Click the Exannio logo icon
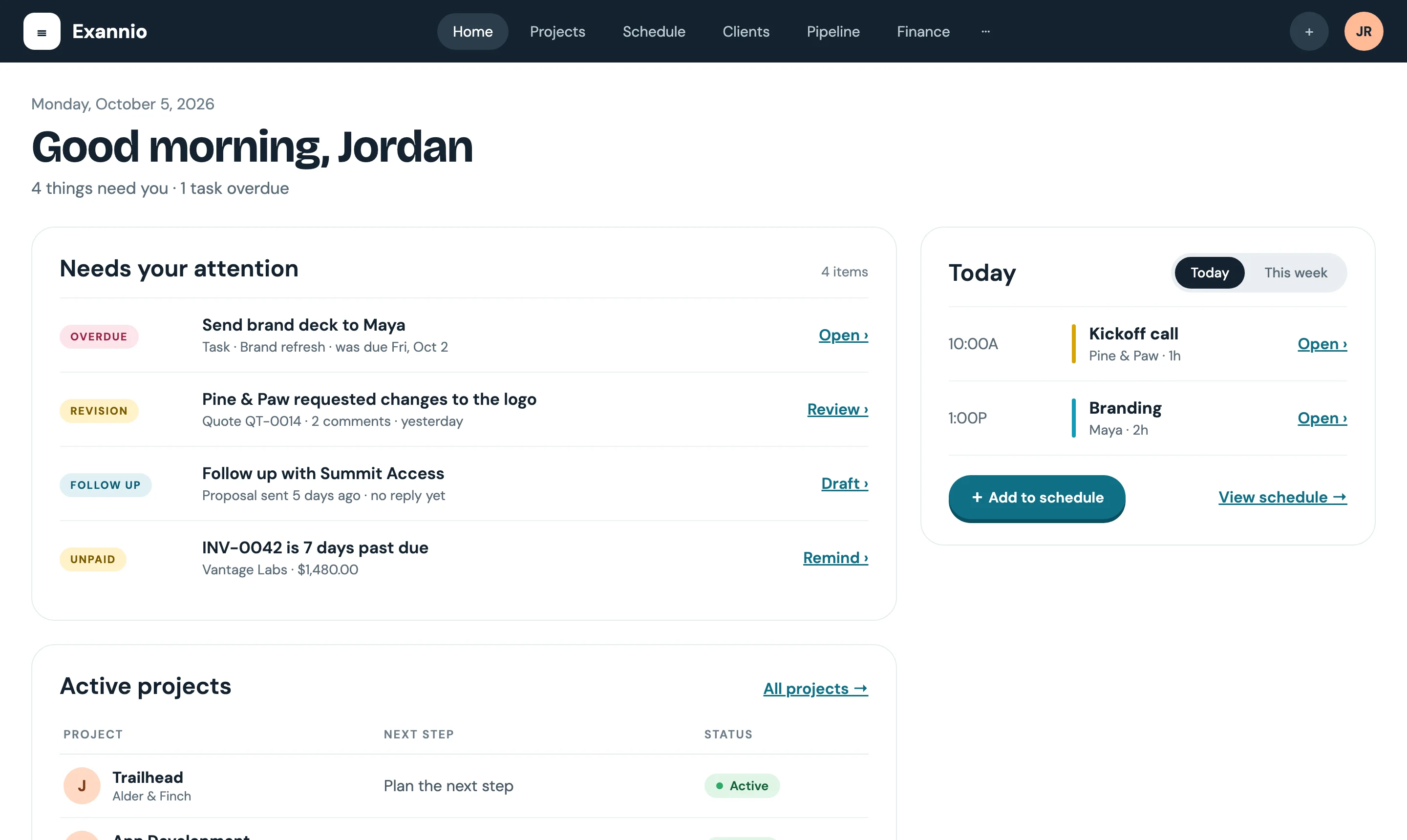 coord(42,31)
